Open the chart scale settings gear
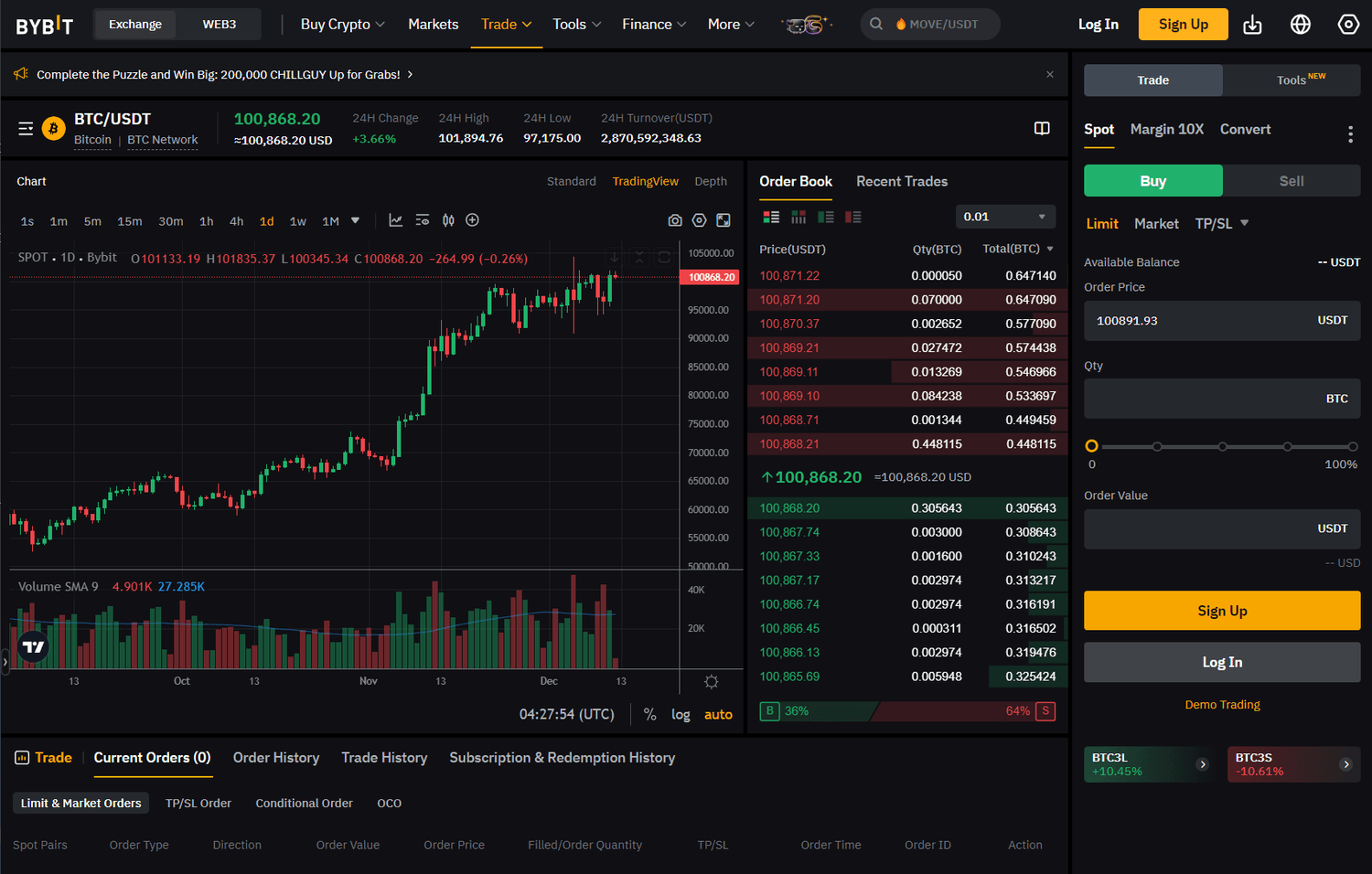The height and width of the screenshot is (874, 1372). [711, 682]
